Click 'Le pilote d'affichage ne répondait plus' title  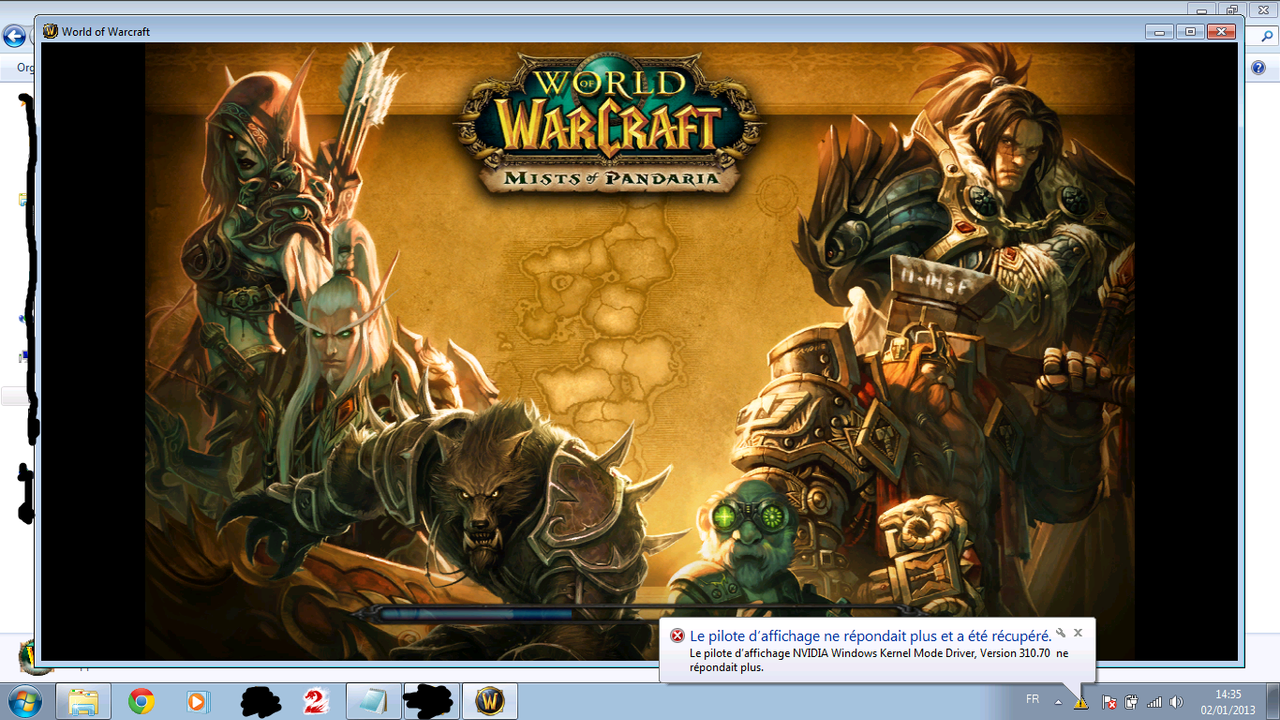tap(870, 636)
